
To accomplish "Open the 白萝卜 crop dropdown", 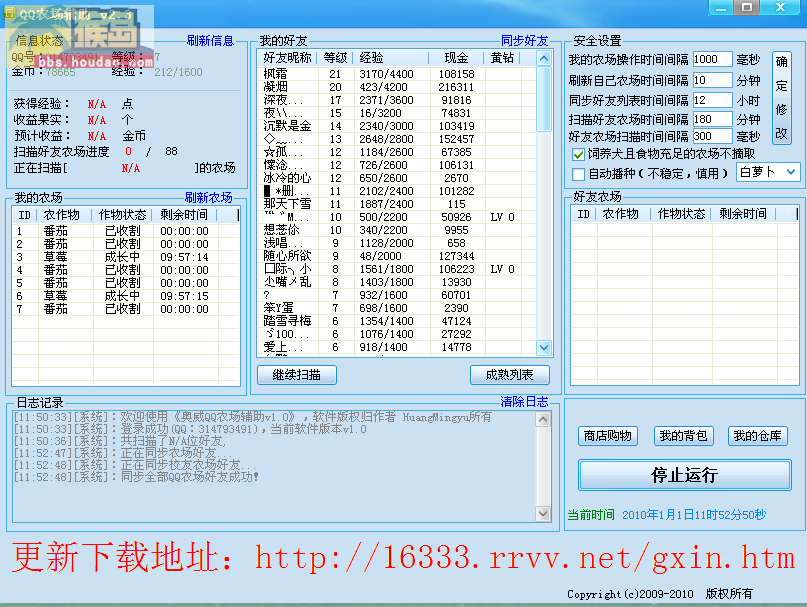I will pos(768,172).
